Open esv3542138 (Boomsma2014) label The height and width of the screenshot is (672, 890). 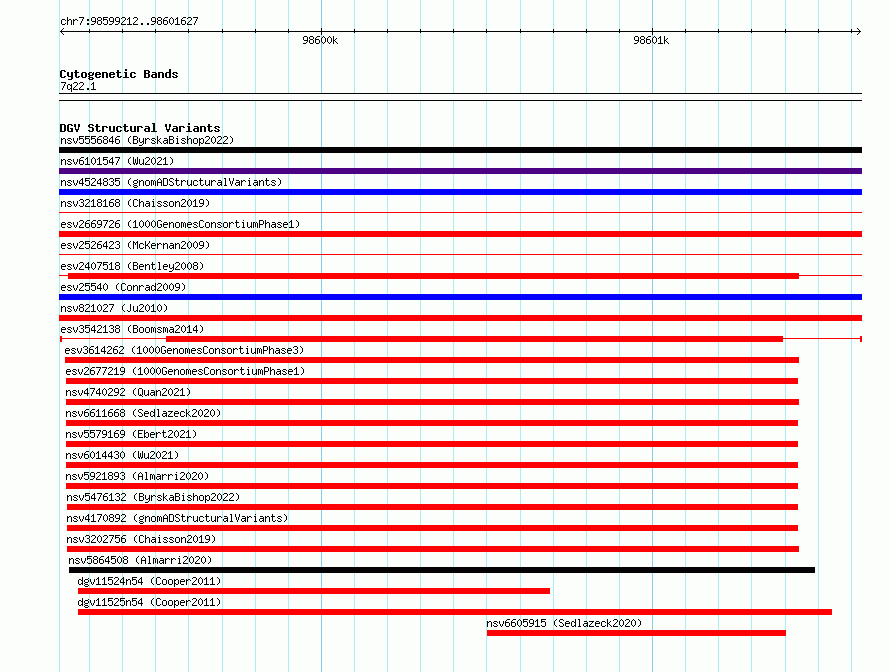132,329
